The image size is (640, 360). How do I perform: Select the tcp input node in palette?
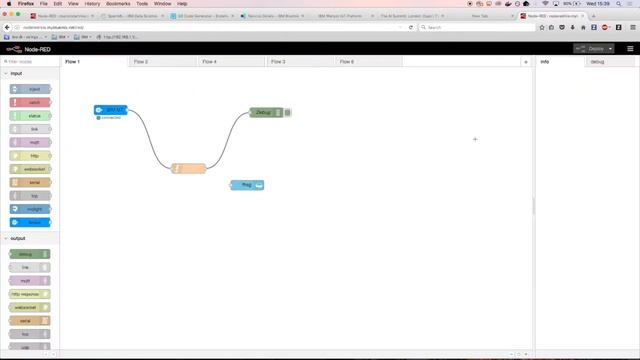click(x=31, y=196)
